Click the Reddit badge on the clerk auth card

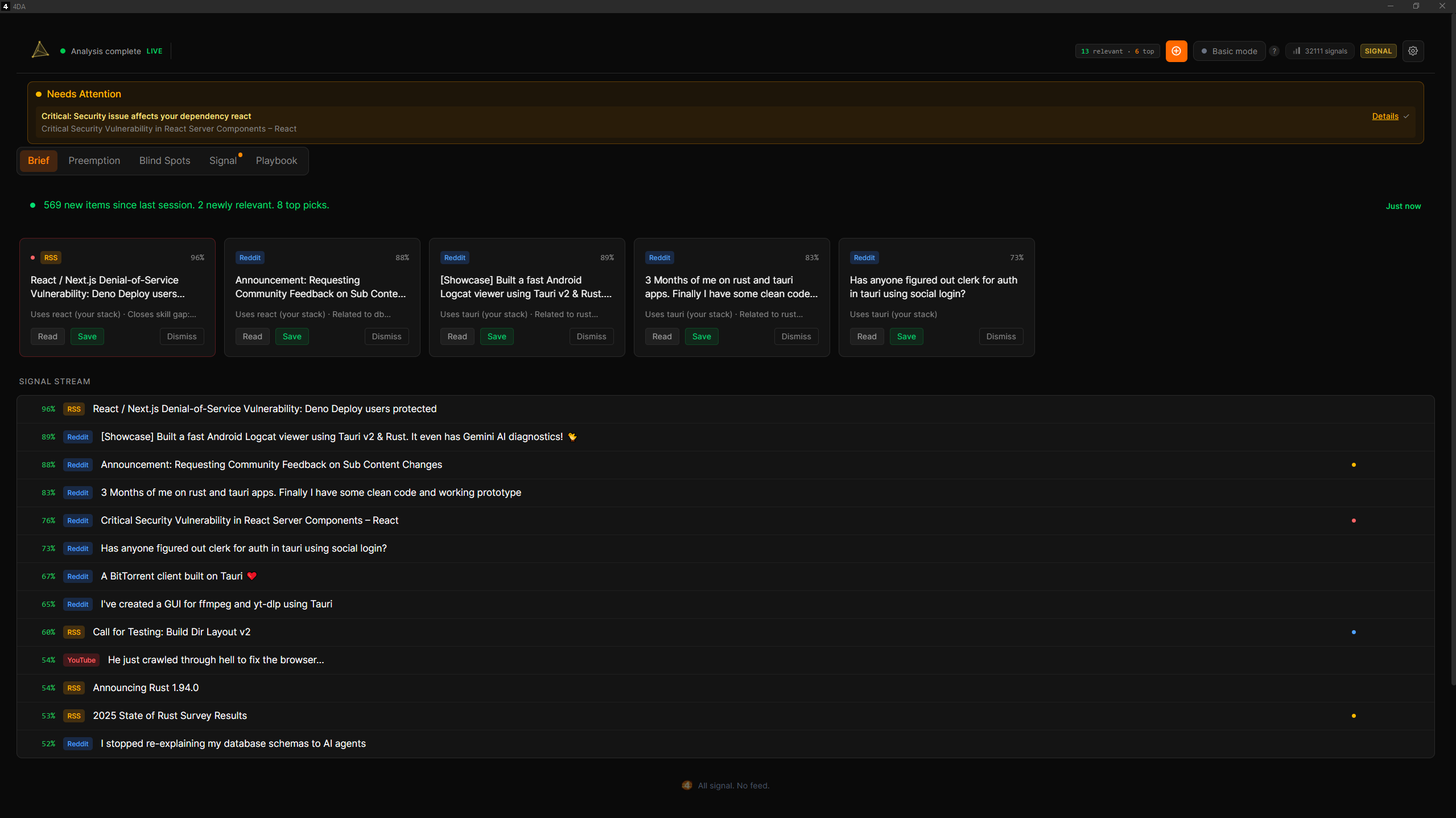(x=864, y=257)
